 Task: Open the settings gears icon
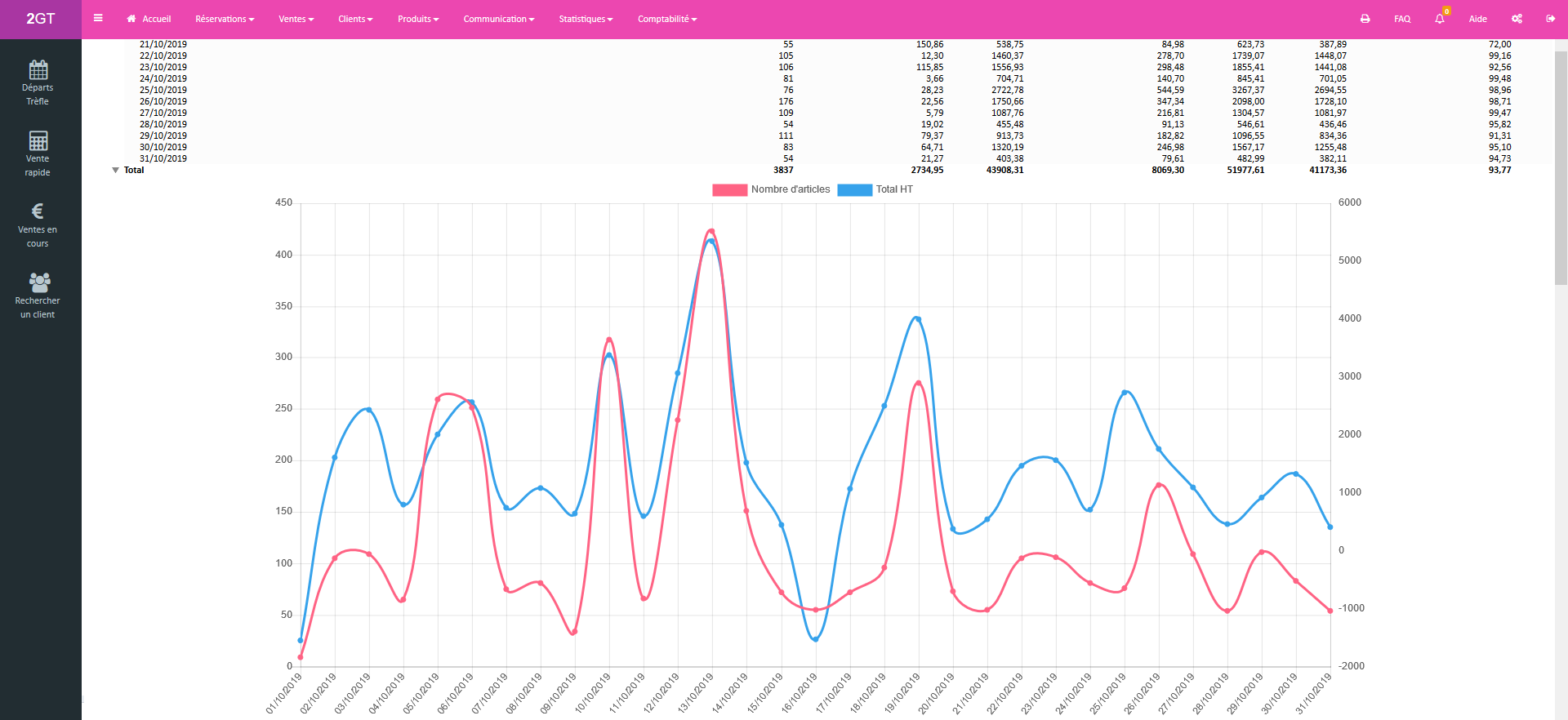click(x=1517, y=19)
